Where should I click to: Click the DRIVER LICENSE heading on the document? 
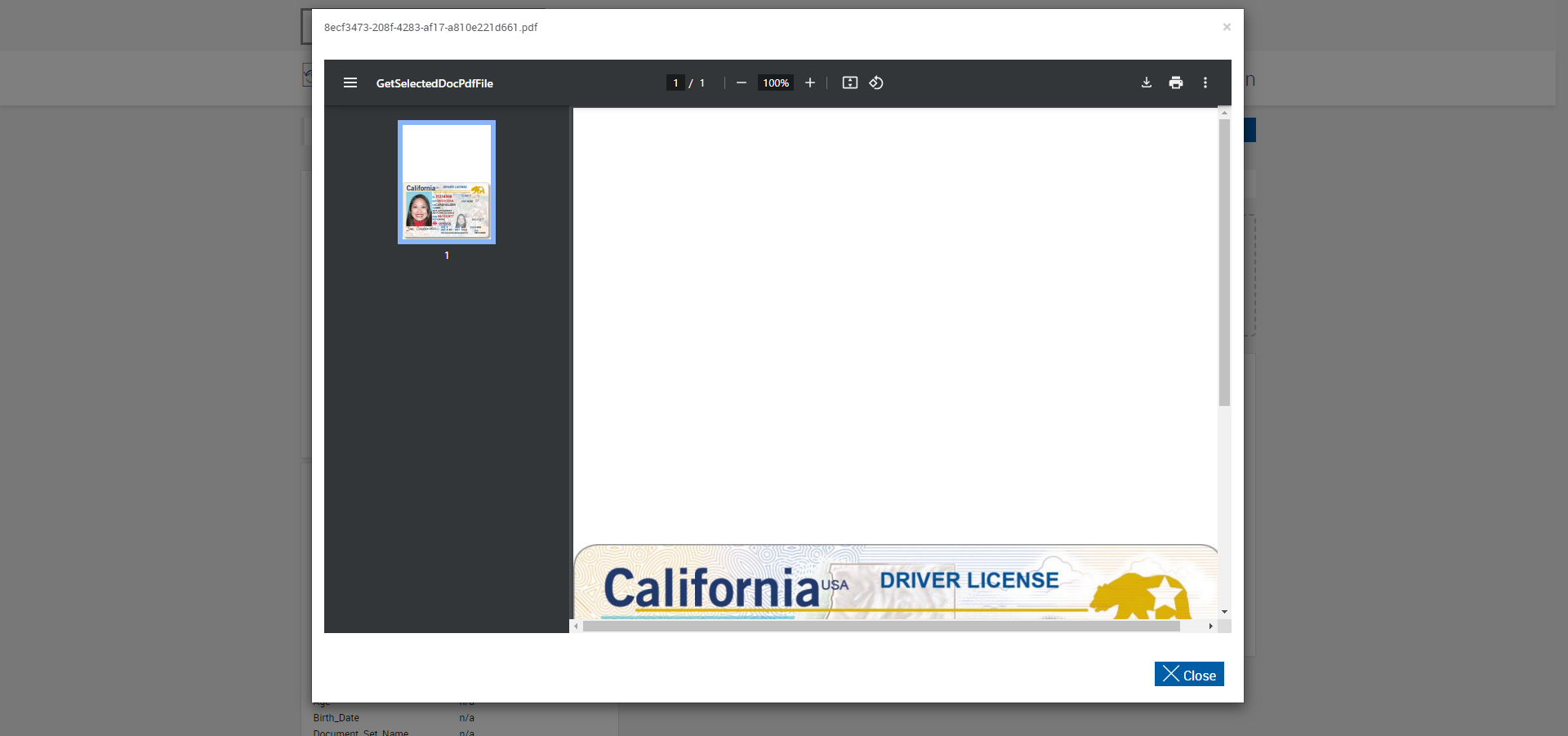(x=969, y=580)
